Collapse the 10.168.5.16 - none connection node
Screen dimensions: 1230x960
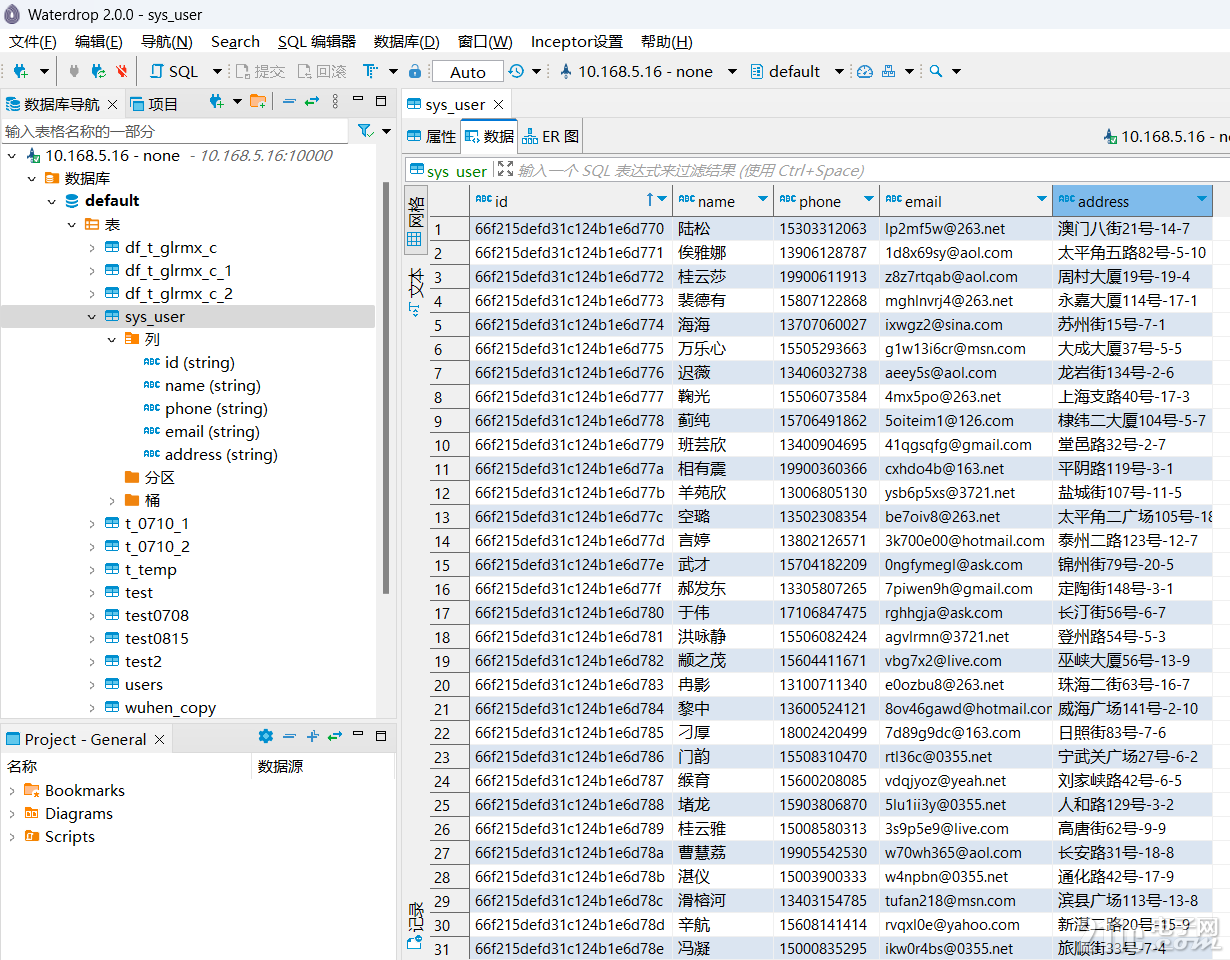(11, 155)
